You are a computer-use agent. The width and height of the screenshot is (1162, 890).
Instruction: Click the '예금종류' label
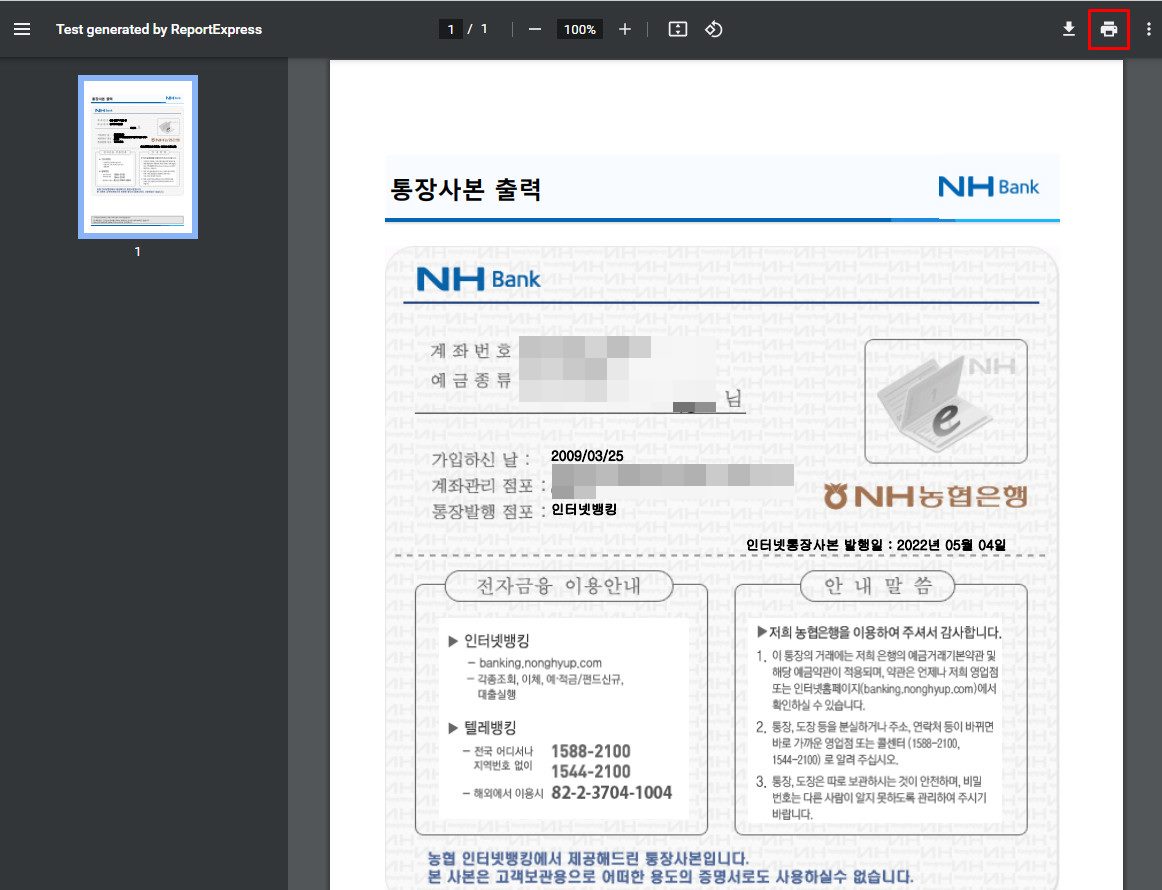point(471,380)
